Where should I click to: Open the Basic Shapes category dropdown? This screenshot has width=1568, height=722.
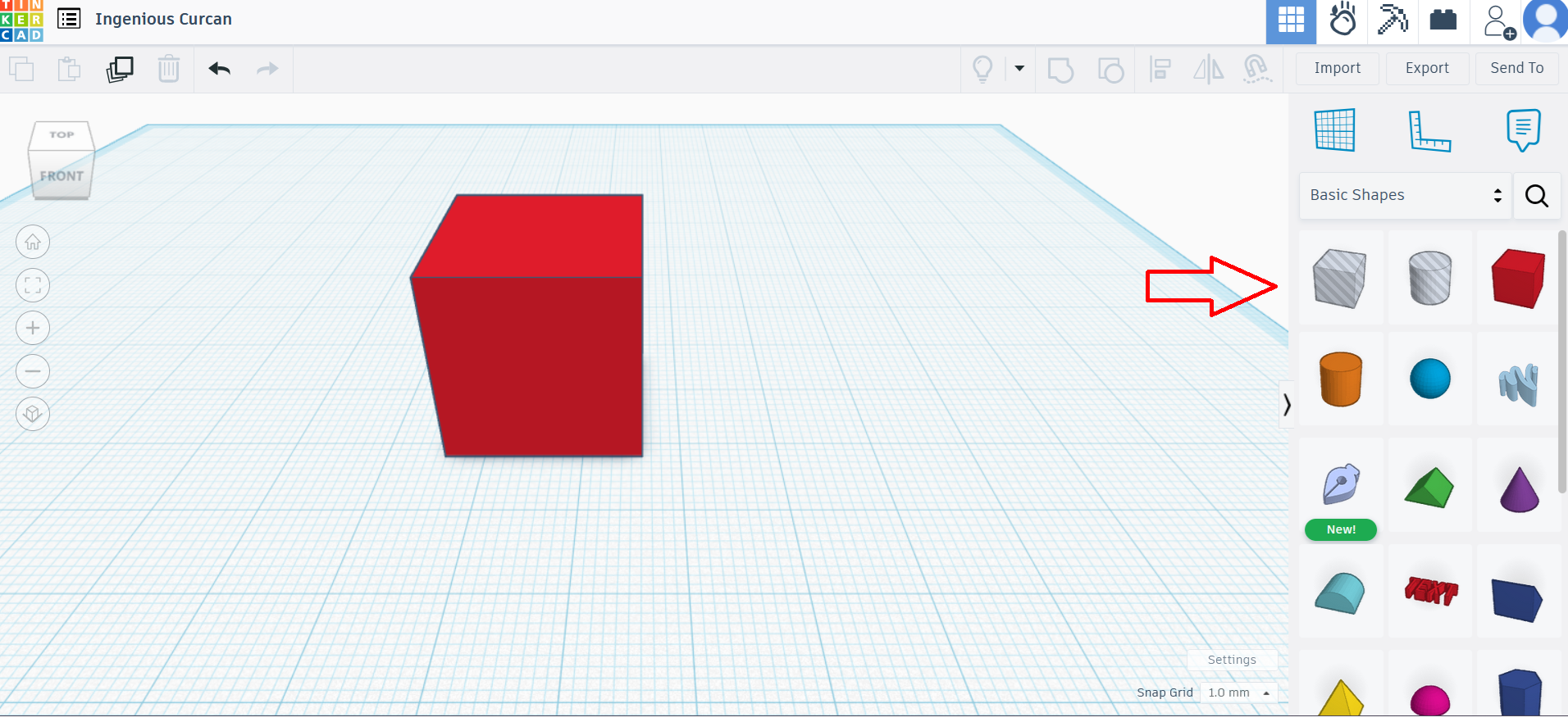pos(1405,196)
